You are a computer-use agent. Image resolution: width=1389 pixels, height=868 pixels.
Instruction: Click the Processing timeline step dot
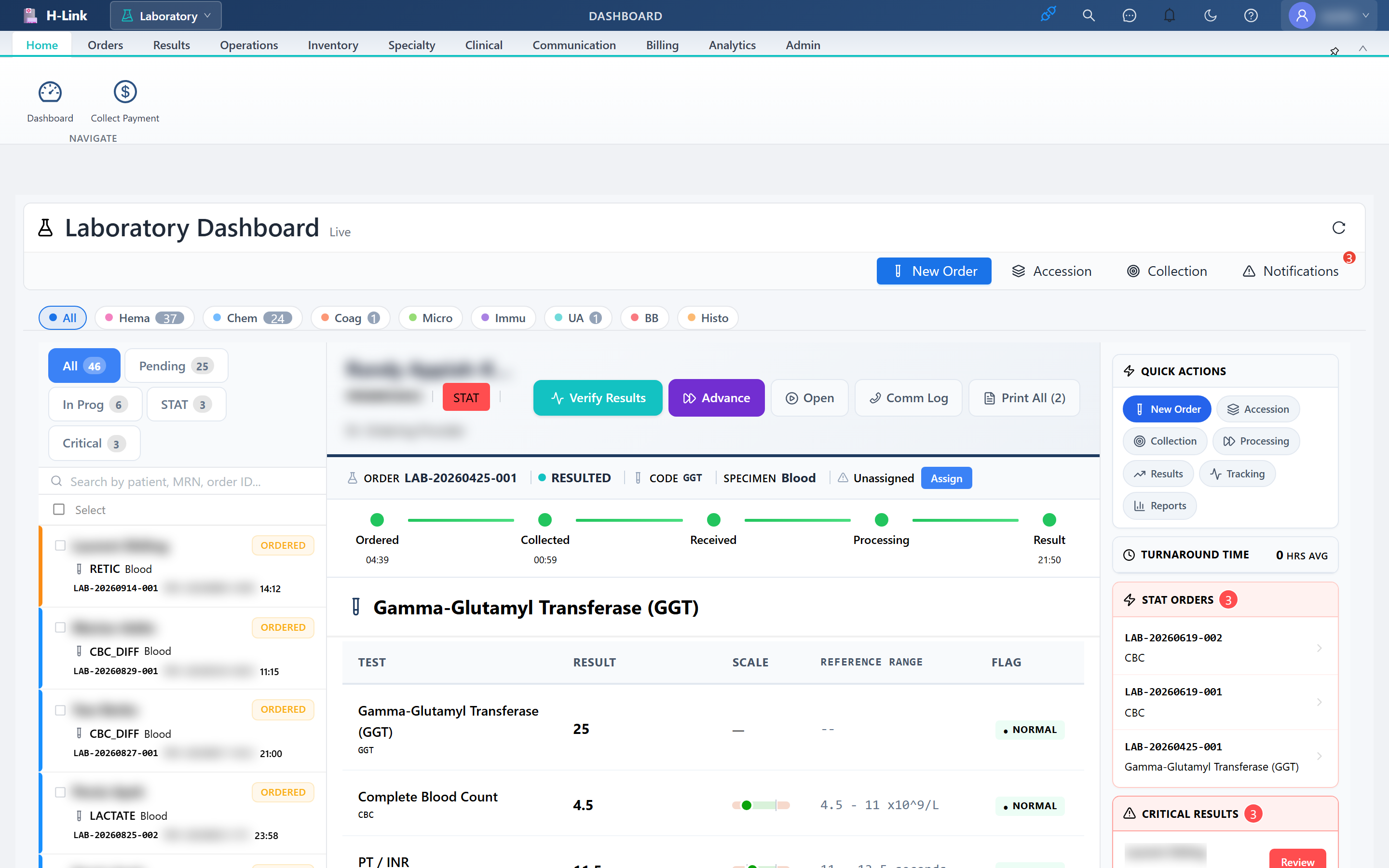pyautogui.click(x=881, y=519)
